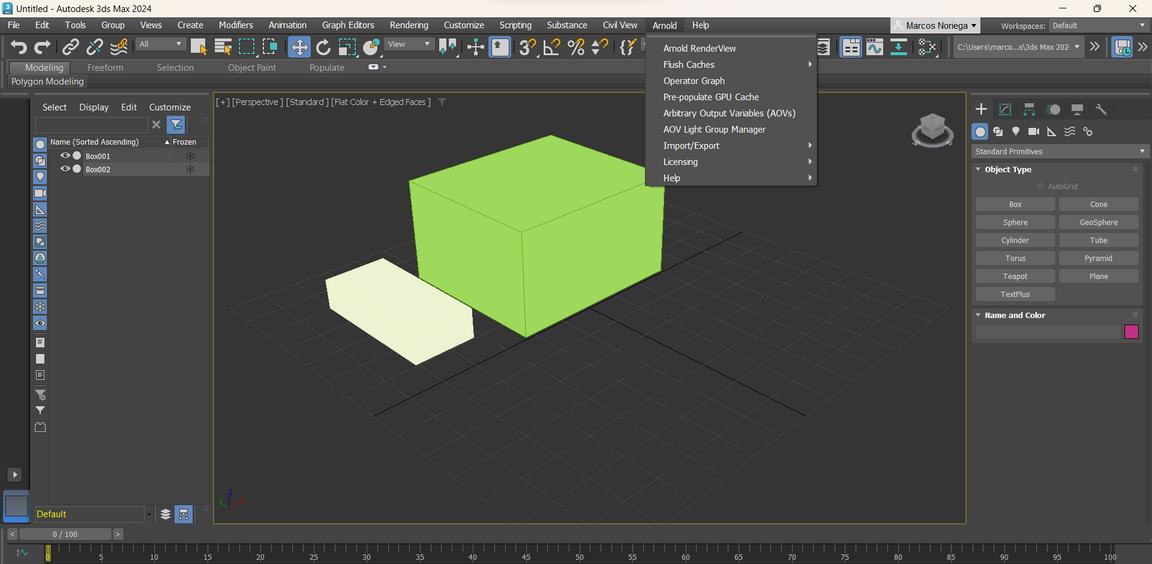Select the Select and Rotate tool
Image resolution: width=1152 pixels, height=564 pixels.
323,47
